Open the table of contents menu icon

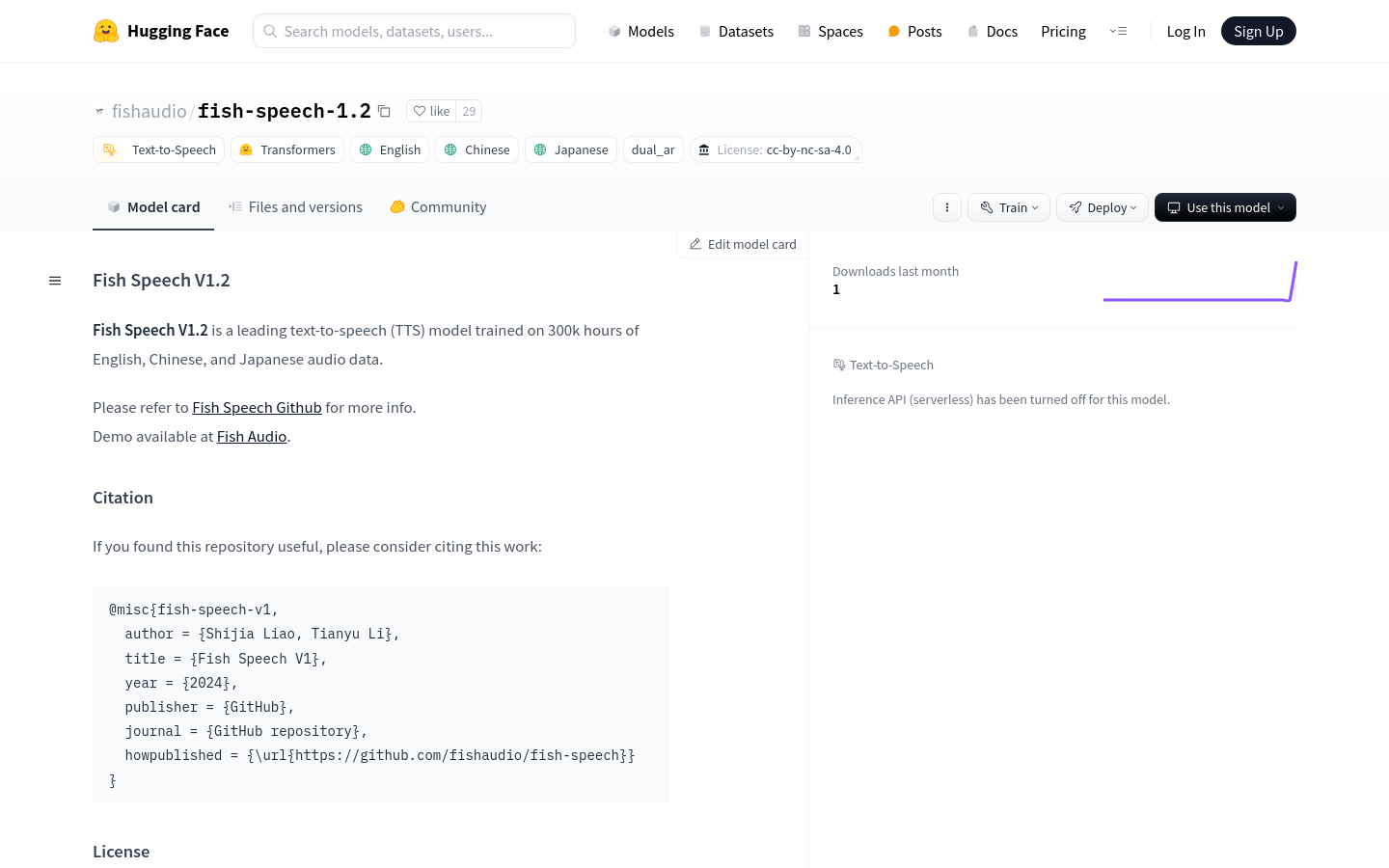point(55,281)
